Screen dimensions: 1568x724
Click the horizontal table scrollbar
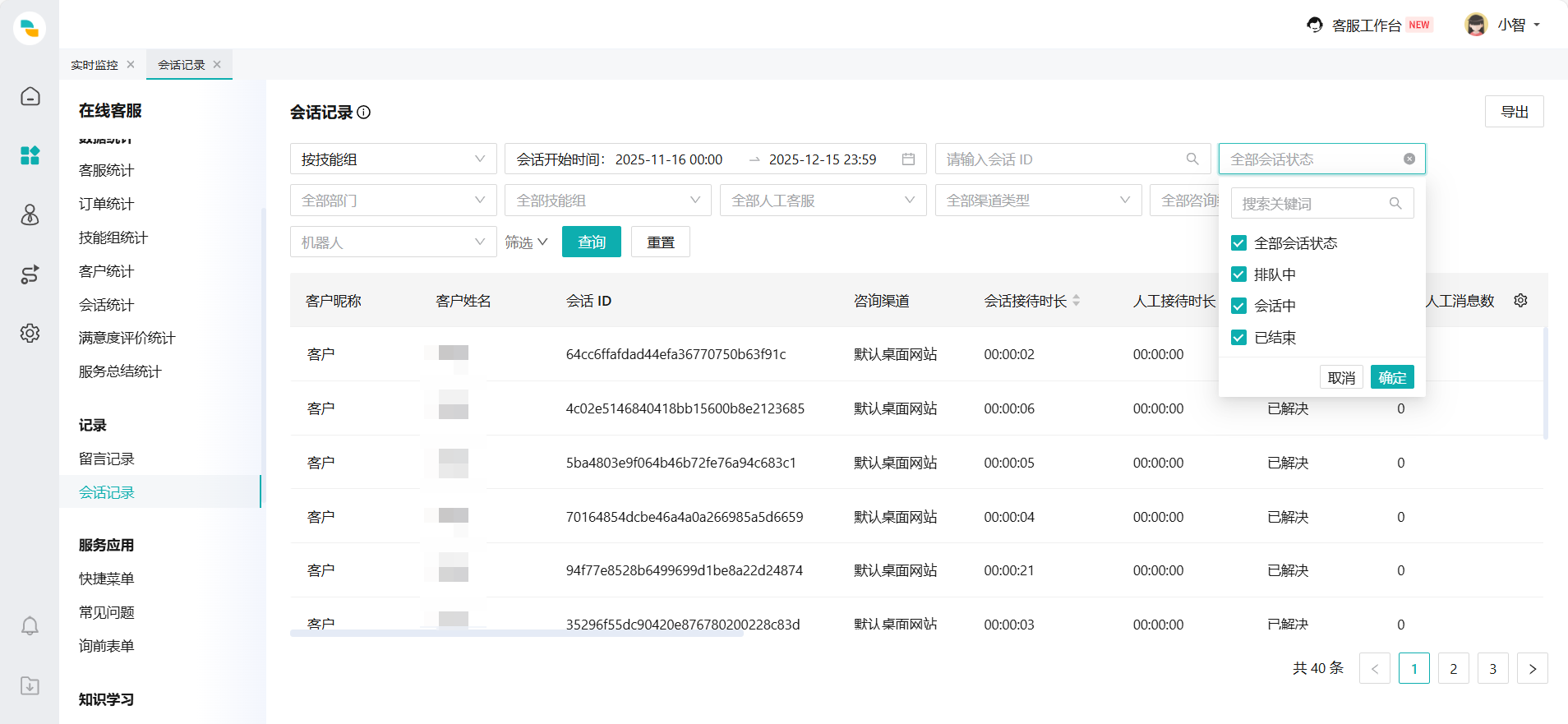[x=516, y=633]
